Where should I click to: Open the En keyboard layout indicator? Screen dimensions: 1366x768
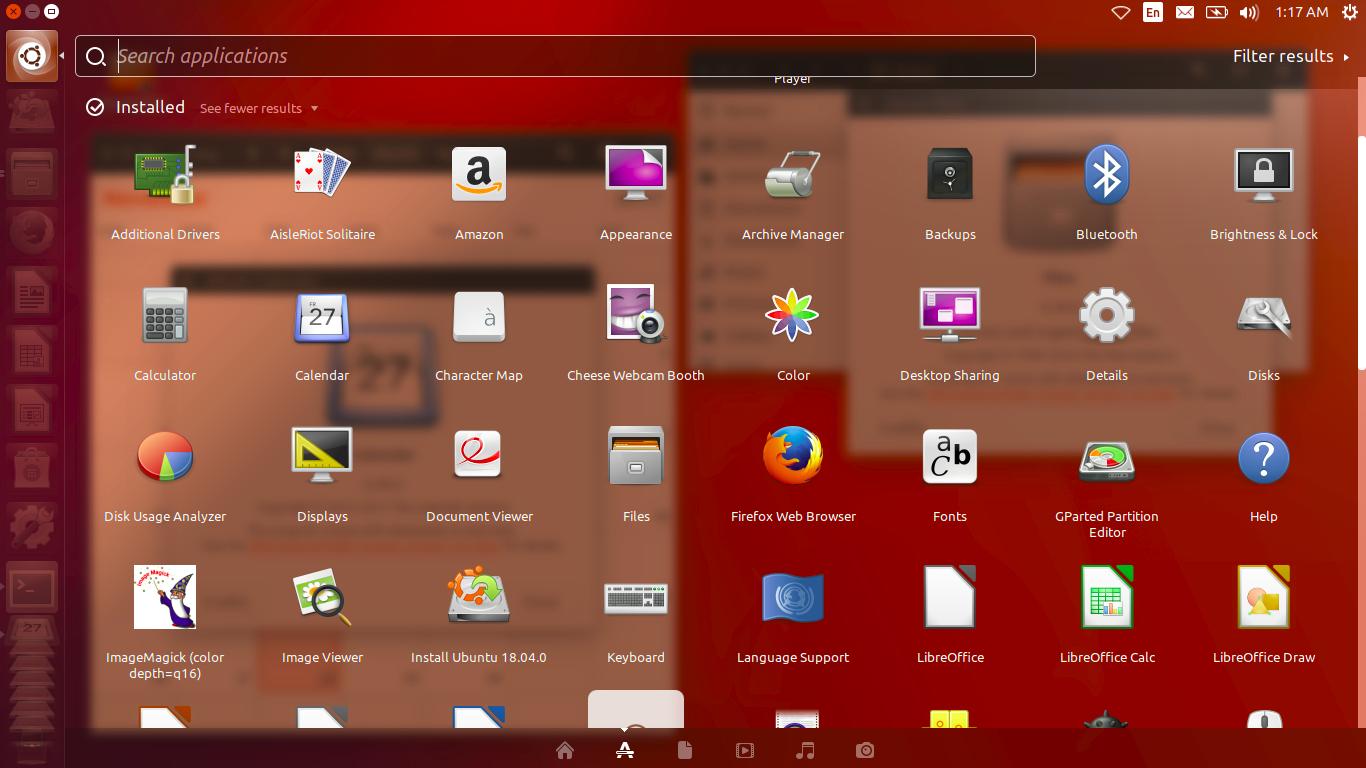[1153, 12]
